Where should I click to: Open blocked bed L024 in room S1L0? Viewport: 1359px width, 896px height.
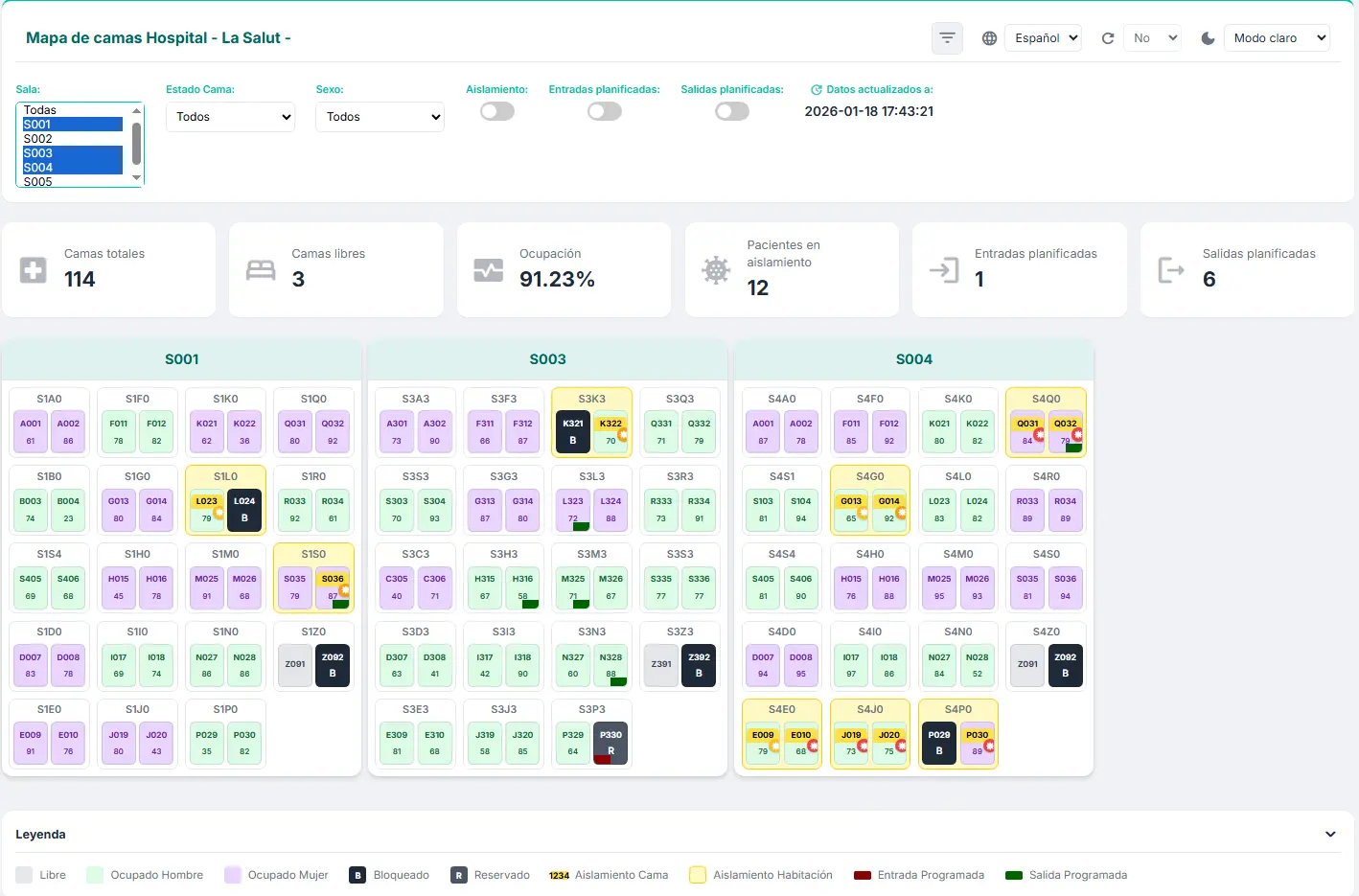point(244,509)
